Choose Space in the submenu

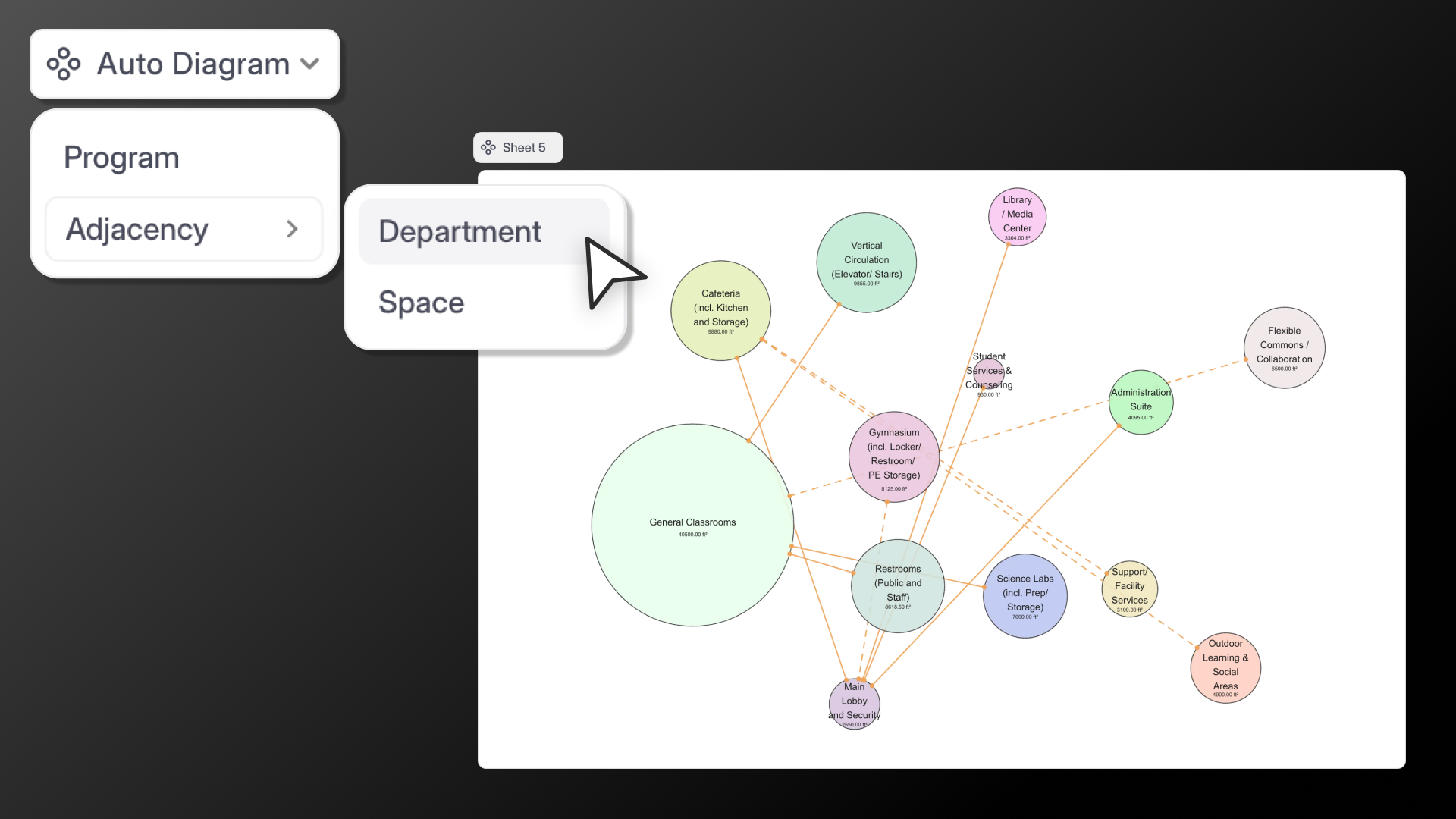click(x=422, y=303)
